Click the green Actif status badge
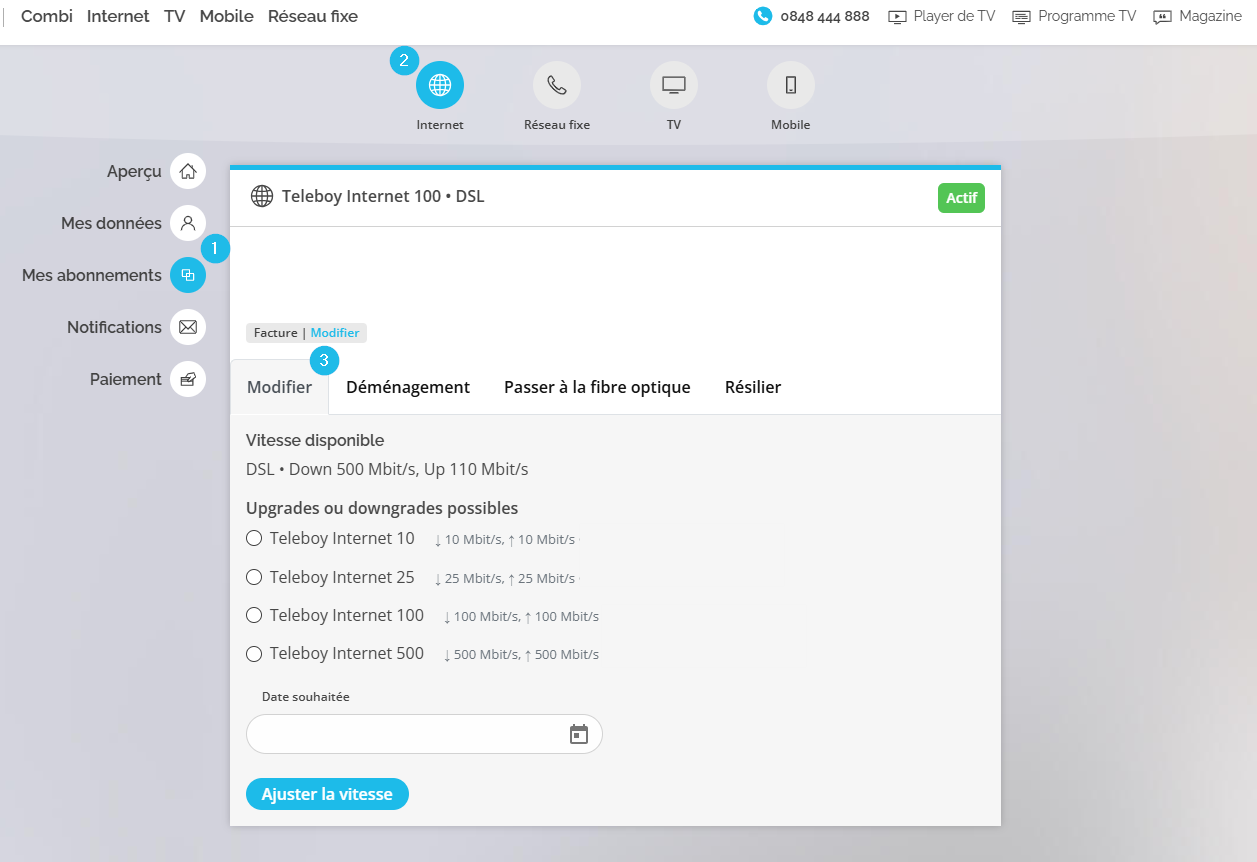The width and height of the screenshot is (1257, 862). [x=961, y=198]
